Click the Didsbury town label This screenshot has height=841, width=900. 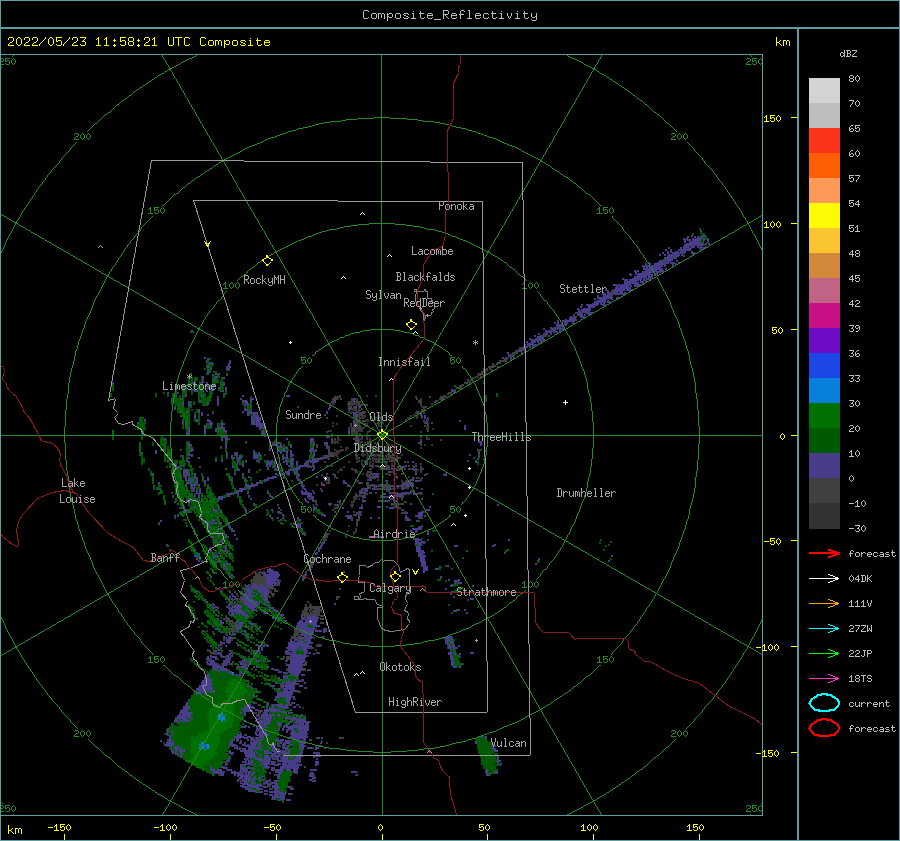377,448
